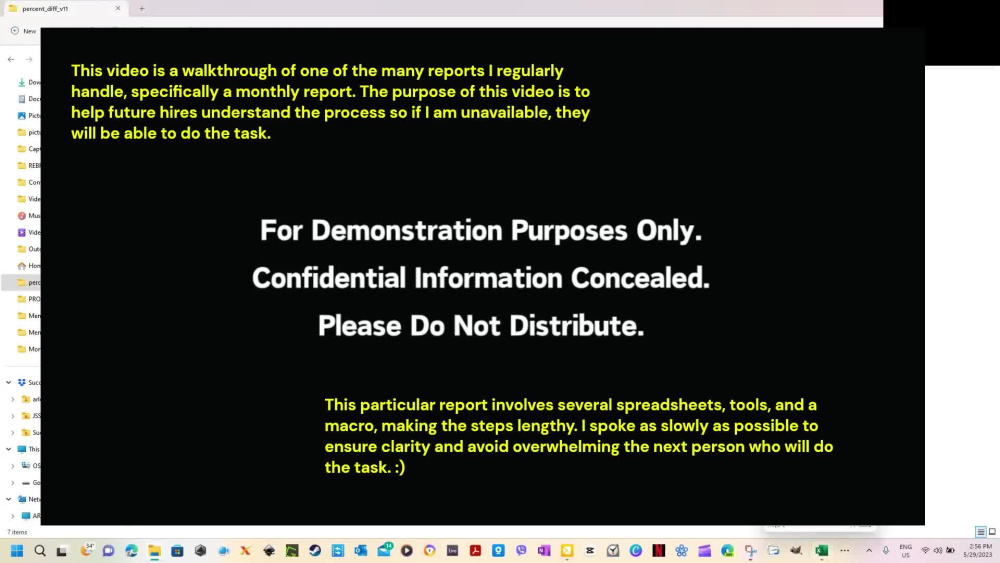
Task: Collapse the Network node
Action: 8,499
